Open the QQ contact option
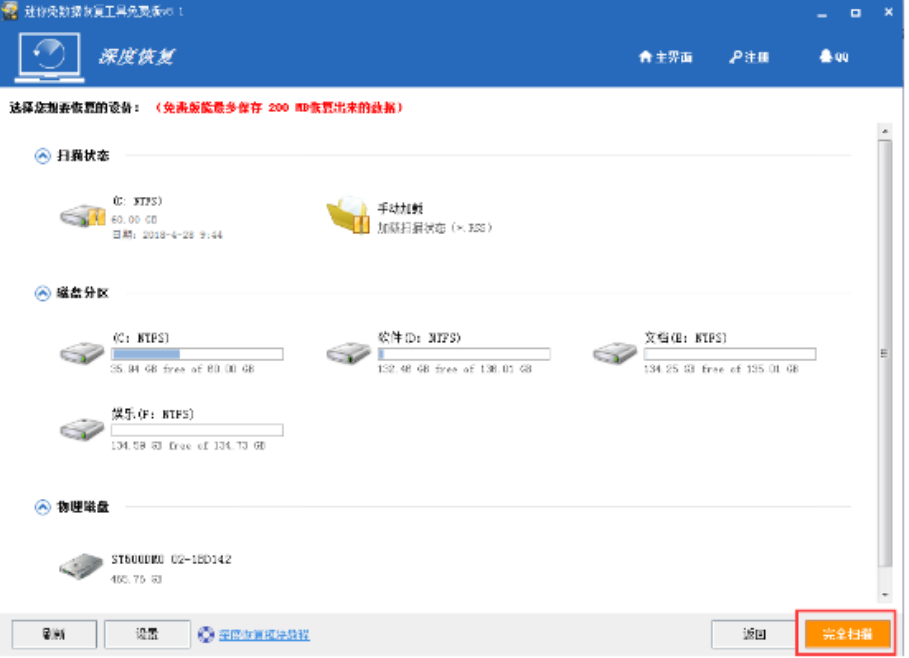The image size is (909, 658). coord(834,57)
